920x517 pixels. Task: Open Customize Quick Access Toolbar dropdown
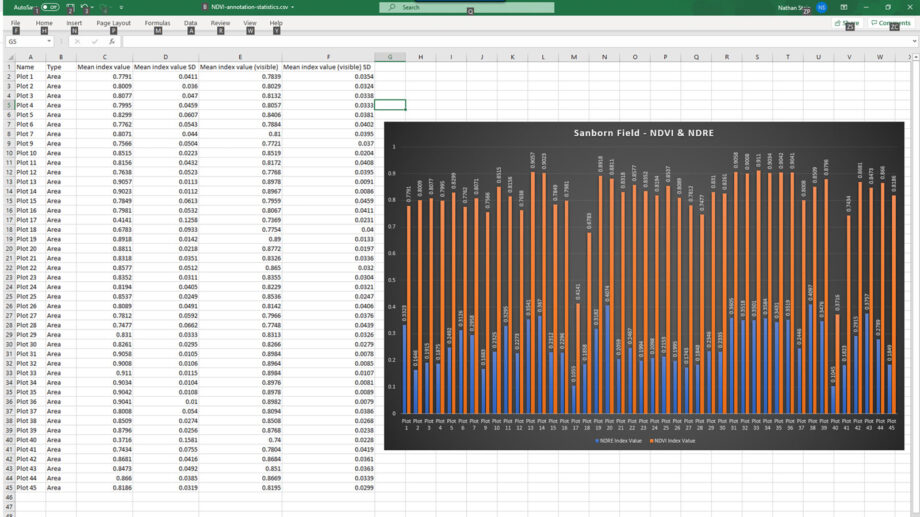tap(121, 8)
